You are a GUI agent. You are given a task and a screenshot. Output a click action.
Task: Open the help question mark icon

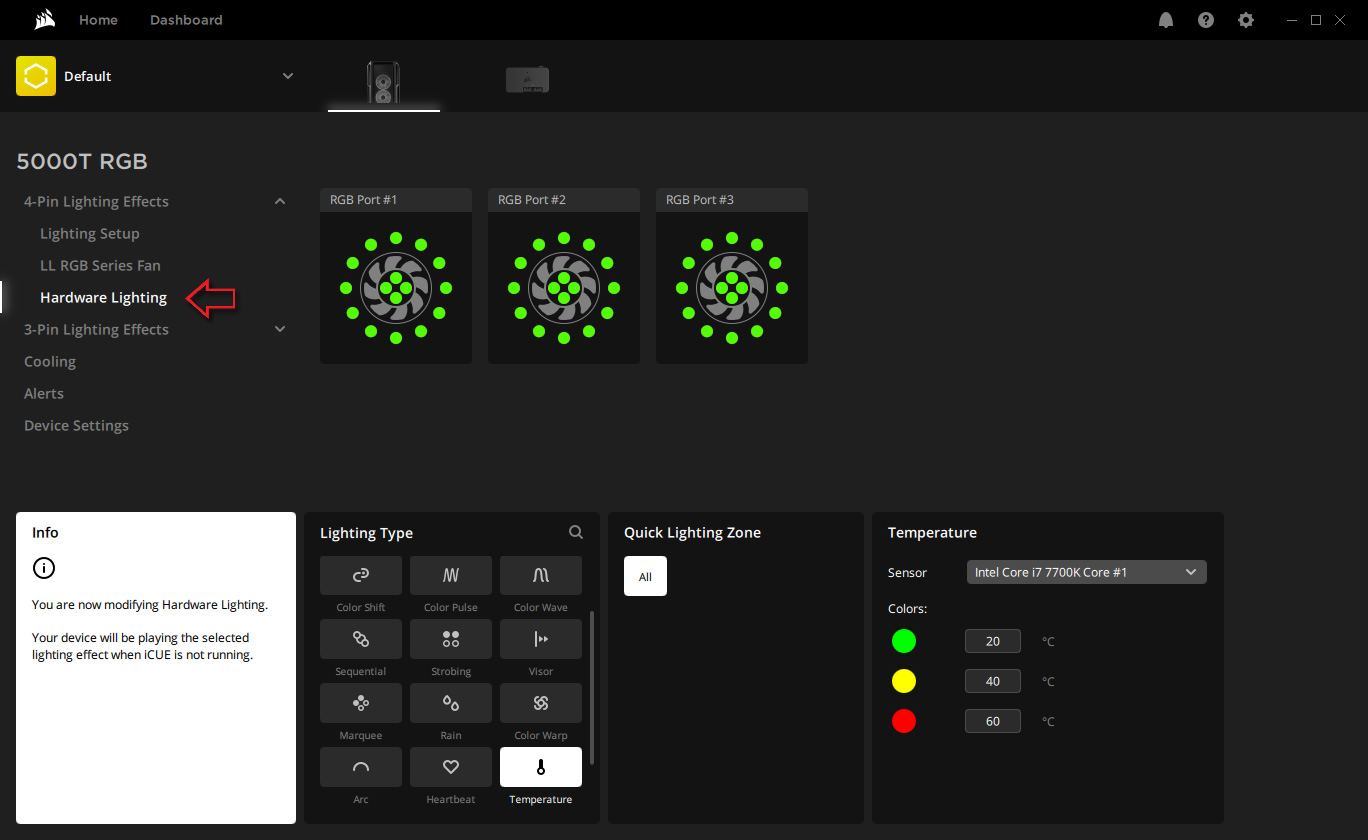(1206, 20)
